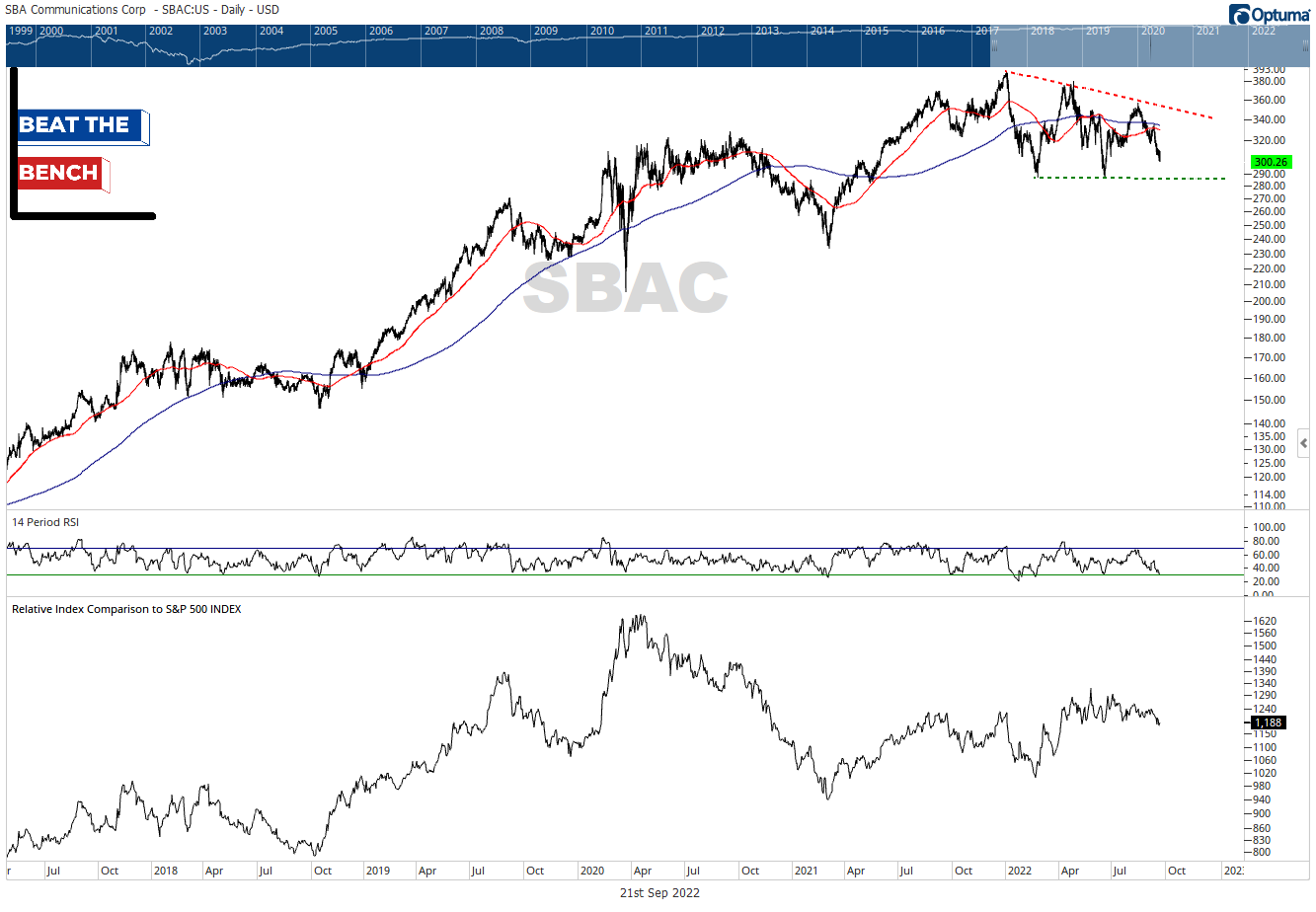1316x912 pixels.
Task: Click the left handle of the highlighted date range
Action: pyautogui.click(x=993, y=44)
